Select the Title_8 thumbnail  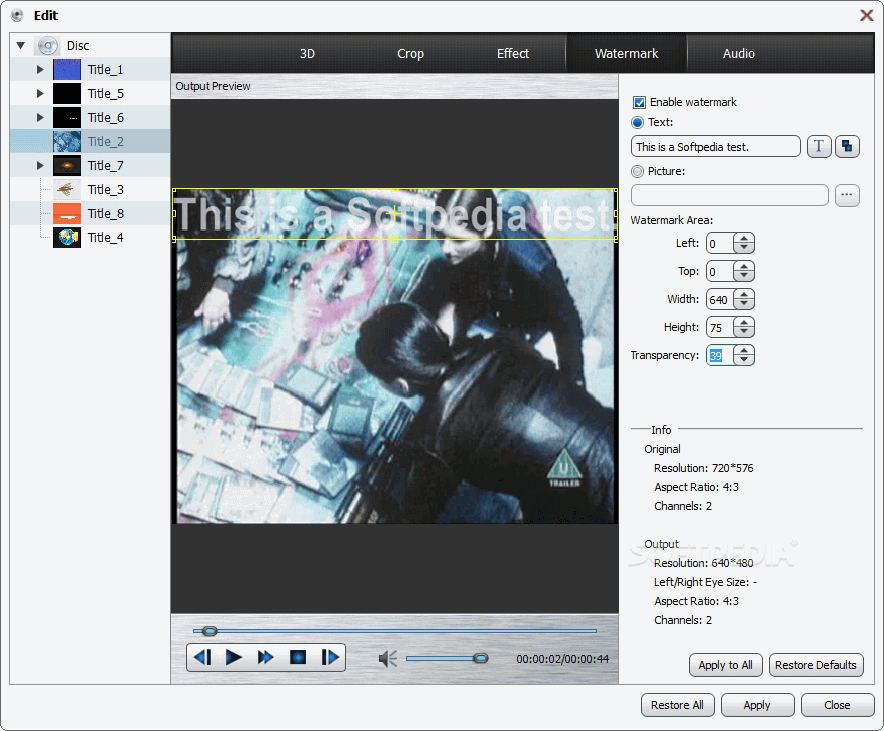click(67, 214)
